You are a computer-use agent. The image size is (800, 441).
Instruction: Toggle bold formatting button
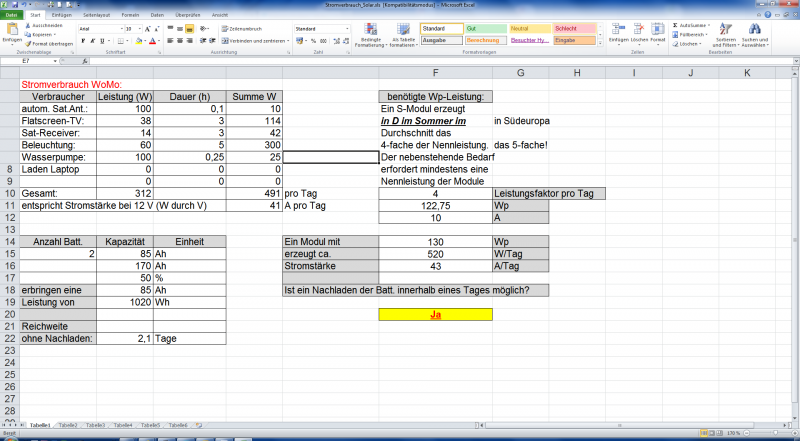(x=81, y=41)
